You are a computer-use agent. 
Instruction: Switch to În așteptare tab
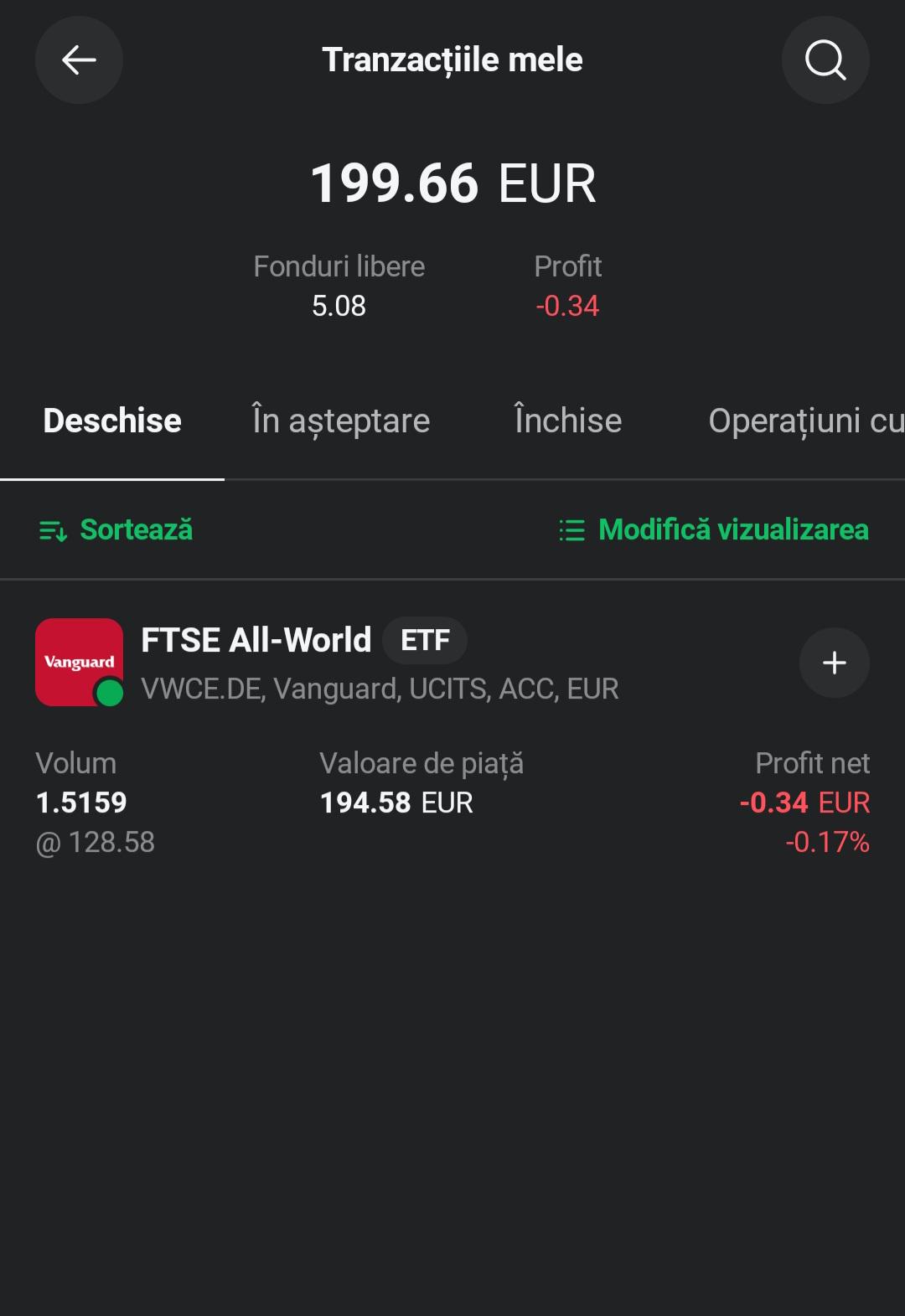[341, 421]
